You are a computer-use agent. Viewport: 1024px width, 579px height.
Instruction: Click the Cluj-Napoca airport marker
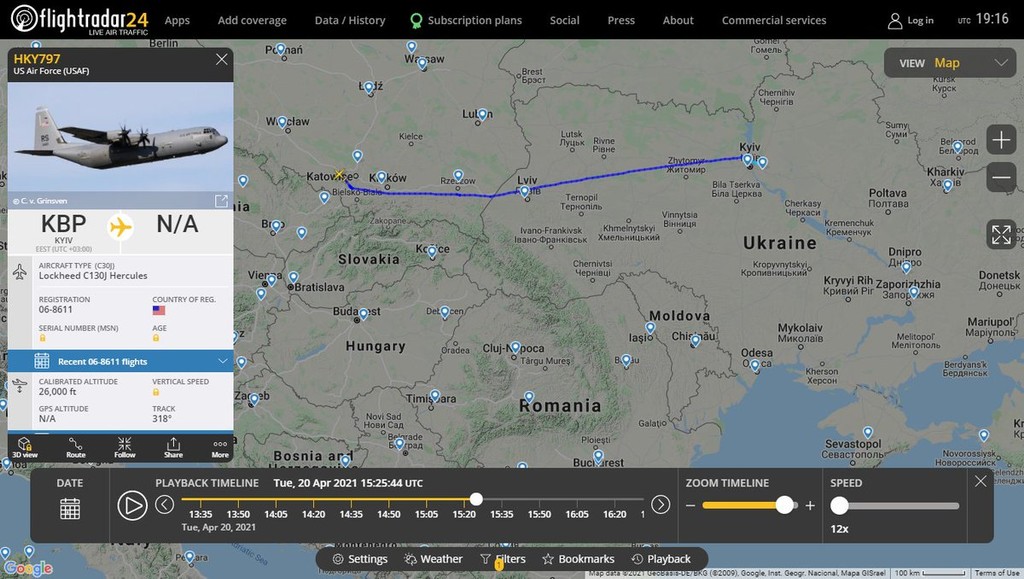pyautogui.click(x=515, y=347)
